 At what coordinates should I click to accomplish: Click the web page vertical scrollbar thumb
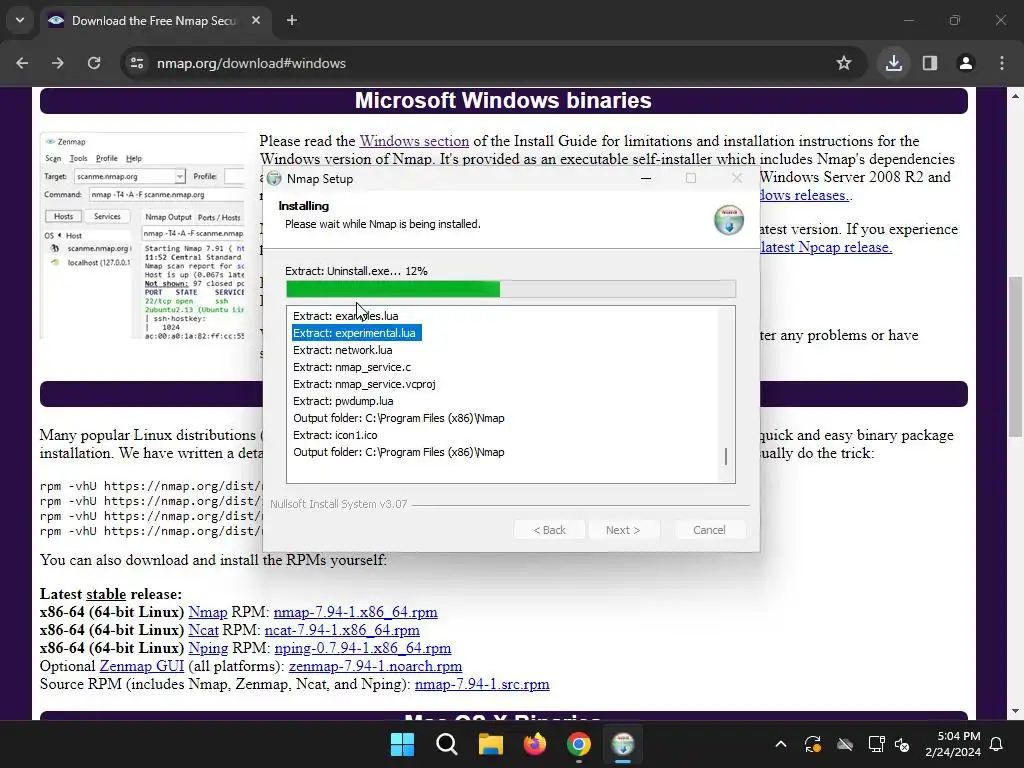click(x=1015, y=357)
